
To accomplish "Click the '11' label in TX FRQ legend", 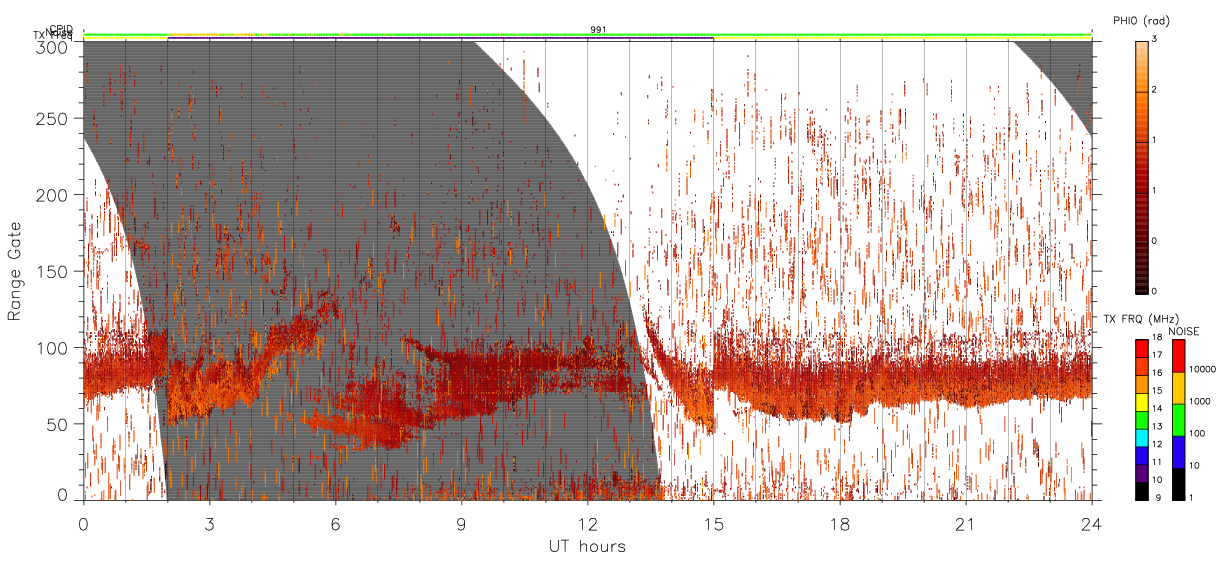I will pos(1158,462).
